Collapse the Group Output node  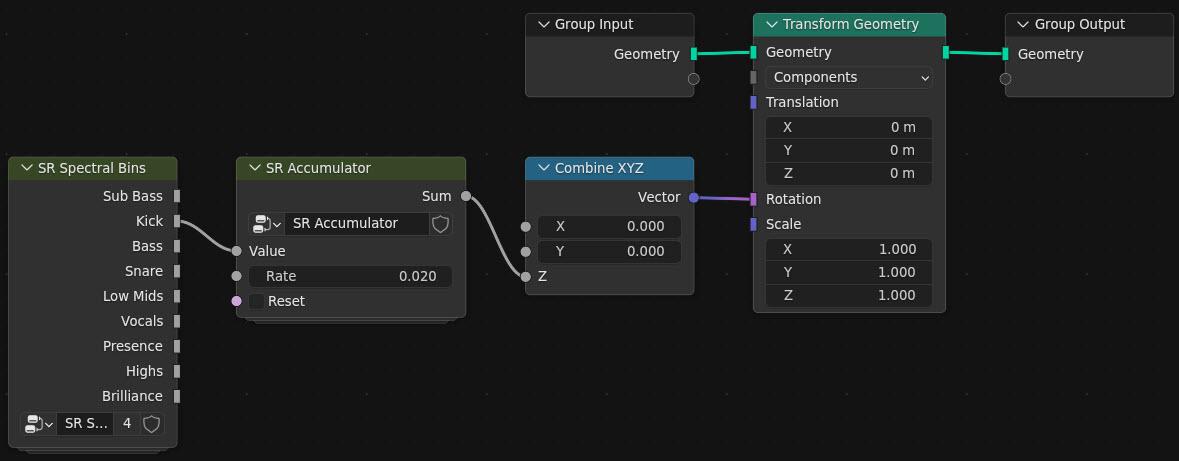pos(1023,24)
